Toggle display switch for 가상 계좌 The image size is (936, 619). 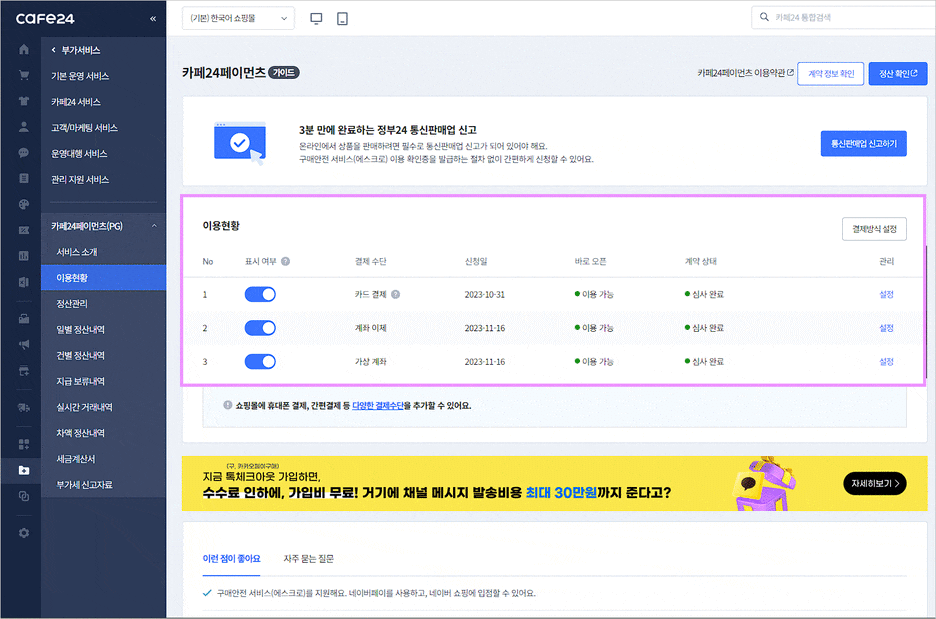click(x=260, y=361)
